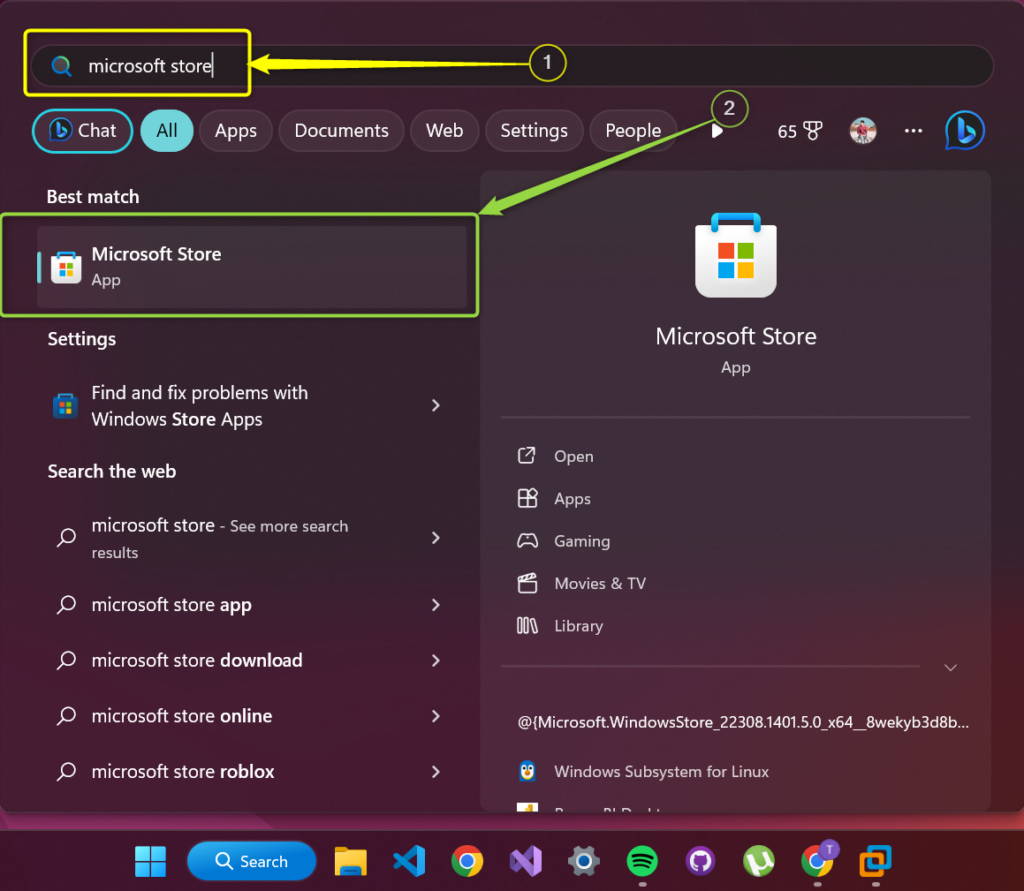Expand the chevron below the Library options
This screenshot has height=891, width=1024.
pyautogui.click(x=950, y=667)
